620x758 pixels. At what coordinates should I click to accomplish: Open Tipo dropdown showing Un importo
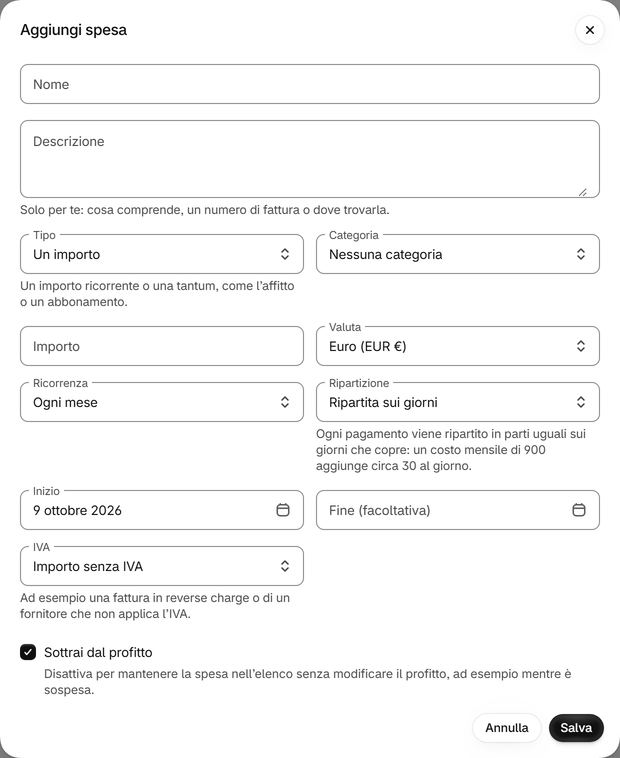[162, 254]
